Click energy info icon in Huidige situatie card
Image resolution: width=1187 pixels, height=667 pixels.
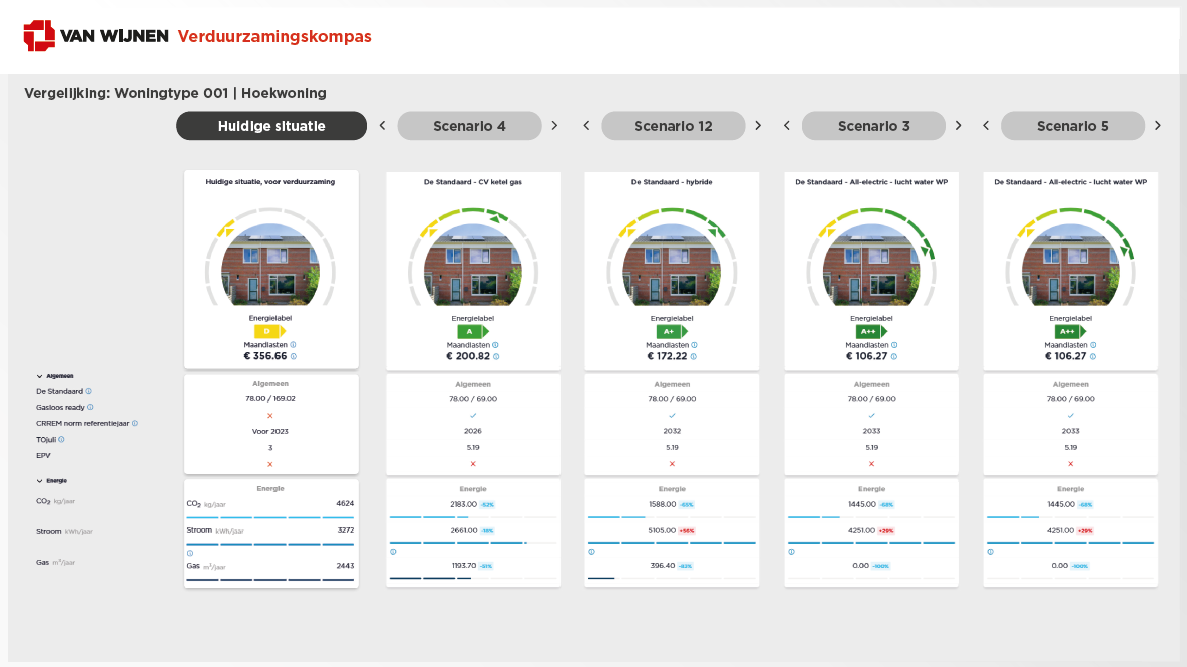190,552
